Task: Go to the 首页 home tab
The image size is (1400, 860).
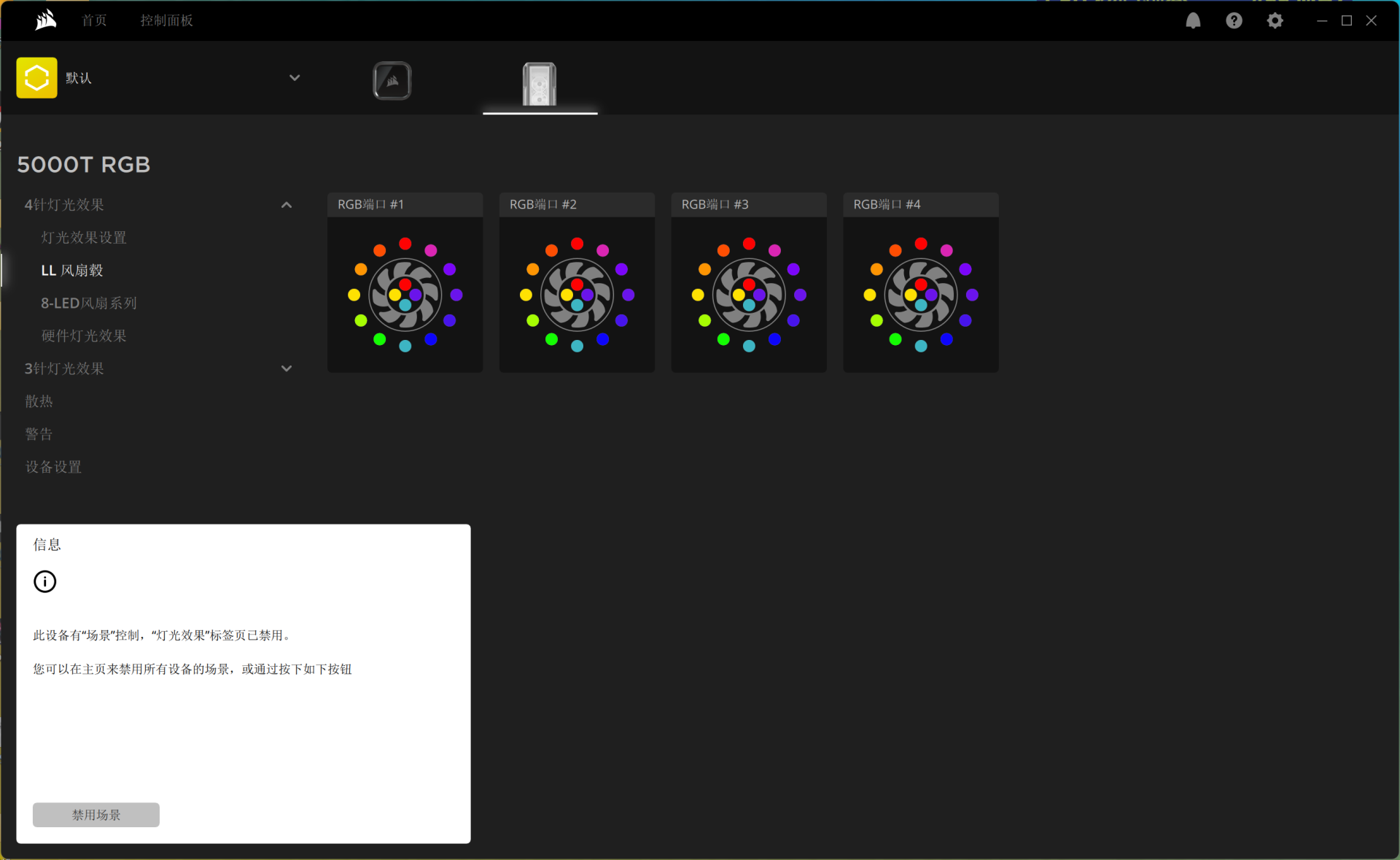Action: coord(94,20)
